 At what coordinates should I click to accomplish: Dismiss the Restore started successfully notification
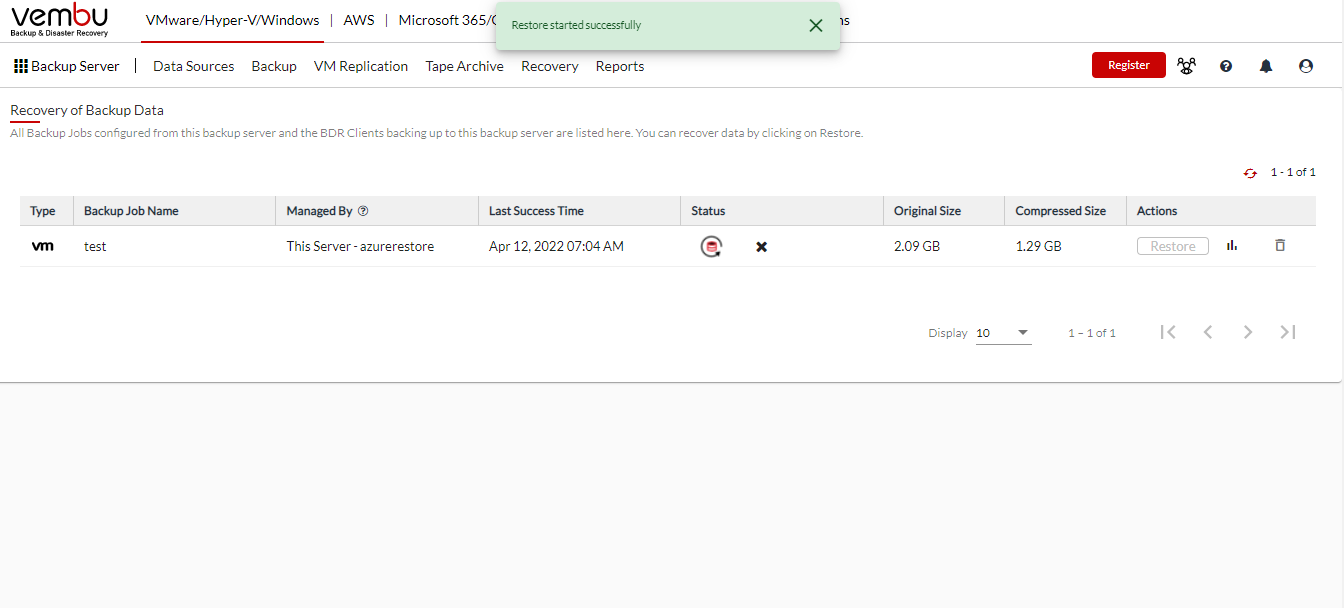pos(816,25)
